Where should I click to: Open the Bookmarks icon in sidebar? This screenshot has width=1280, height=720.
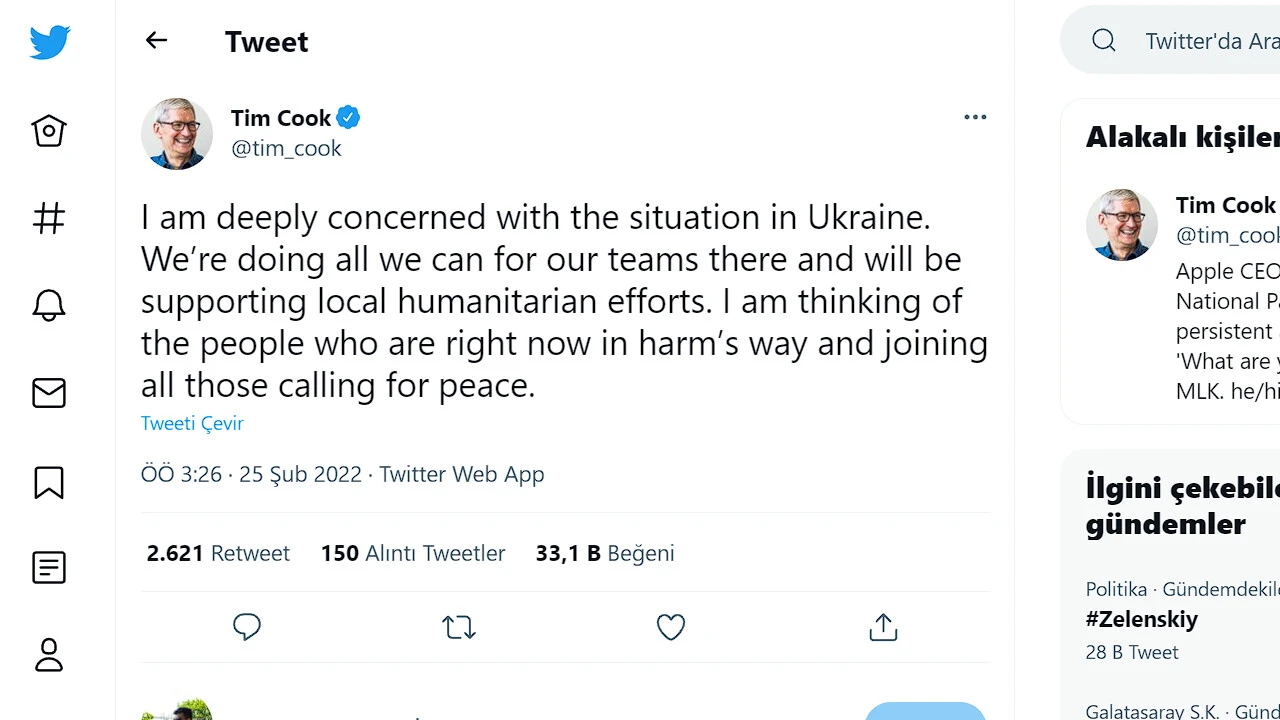49,482
